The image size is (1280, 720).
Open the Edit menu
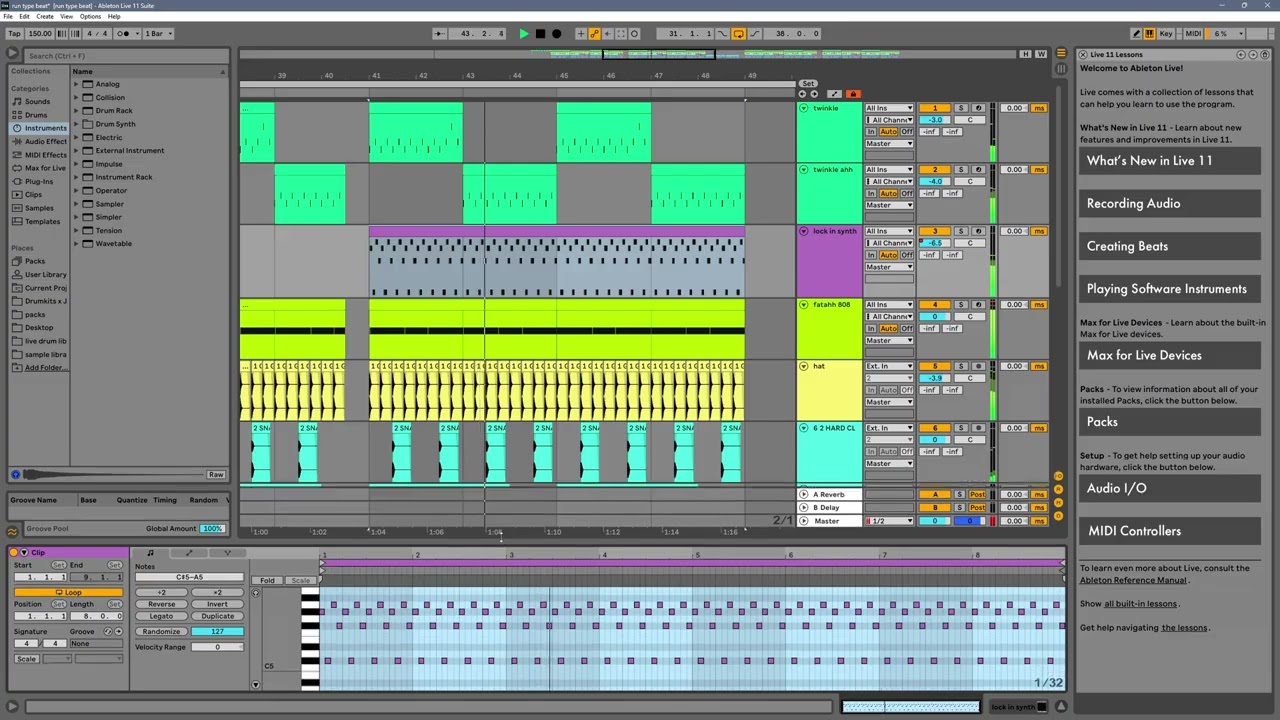24,16
